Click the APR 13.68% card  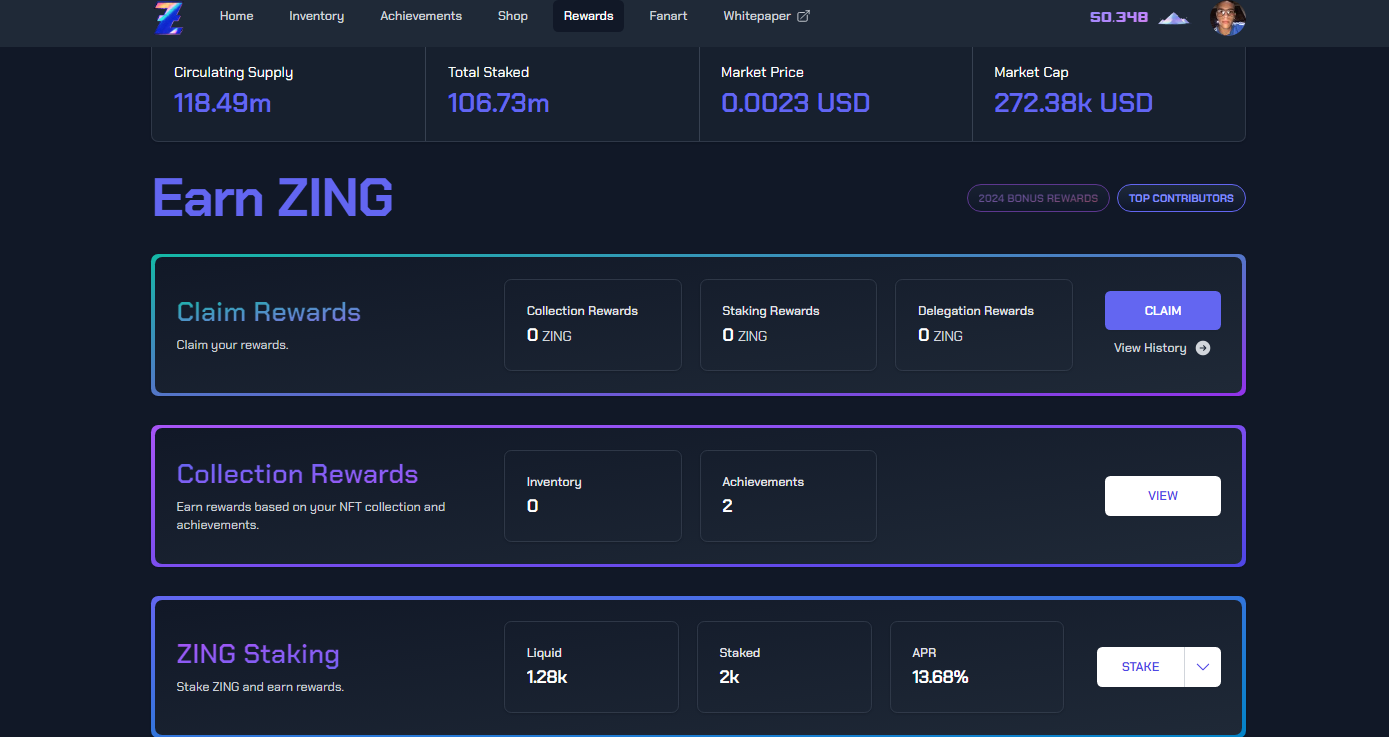tap(977, 667)
